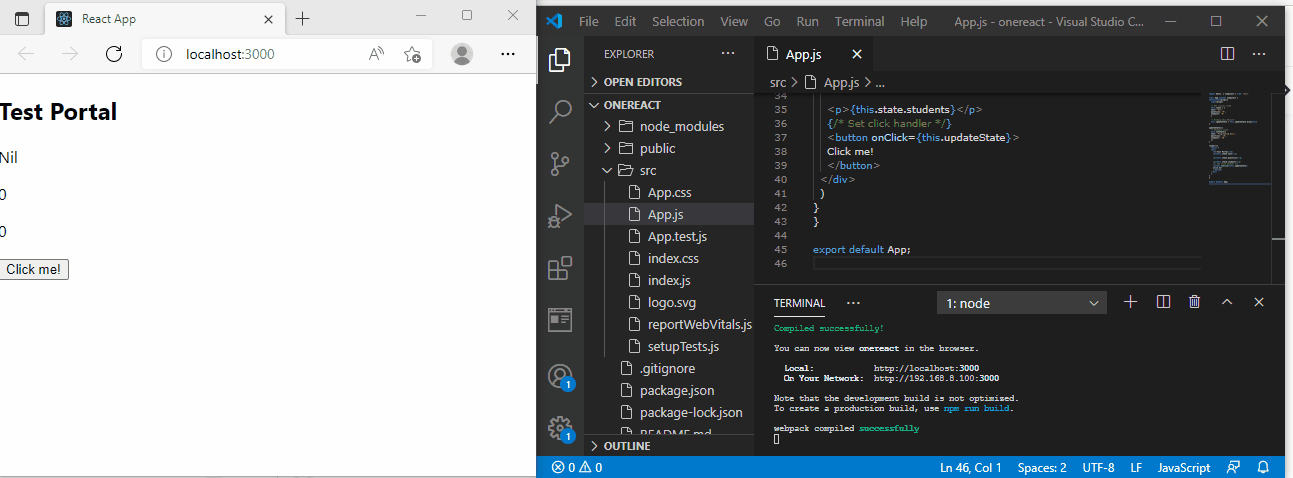Open Source Control view in activity bar
Viewport: 1293px width, 478px height.
pyautogui.click(x=560, y=163)
